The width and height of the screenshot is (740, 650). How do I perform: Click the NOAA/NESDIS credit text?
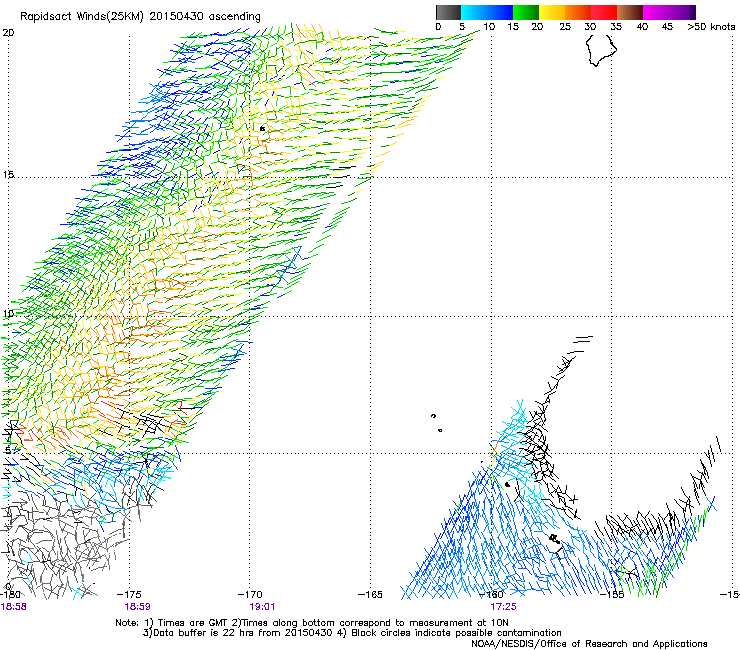[589, 644]
